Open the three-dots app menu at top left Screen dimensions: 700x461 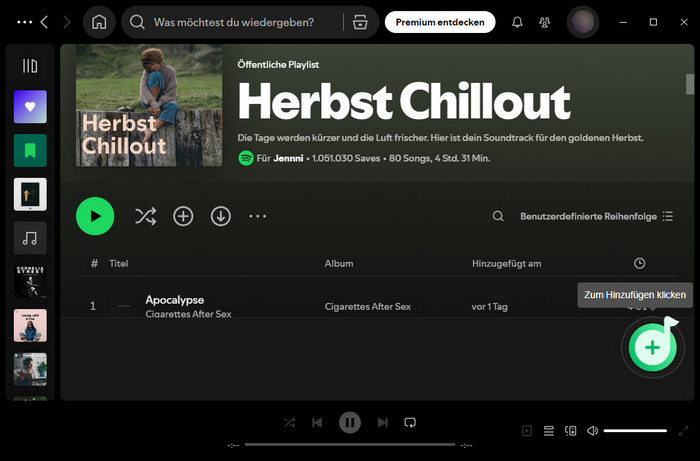[x=24, y=22]
